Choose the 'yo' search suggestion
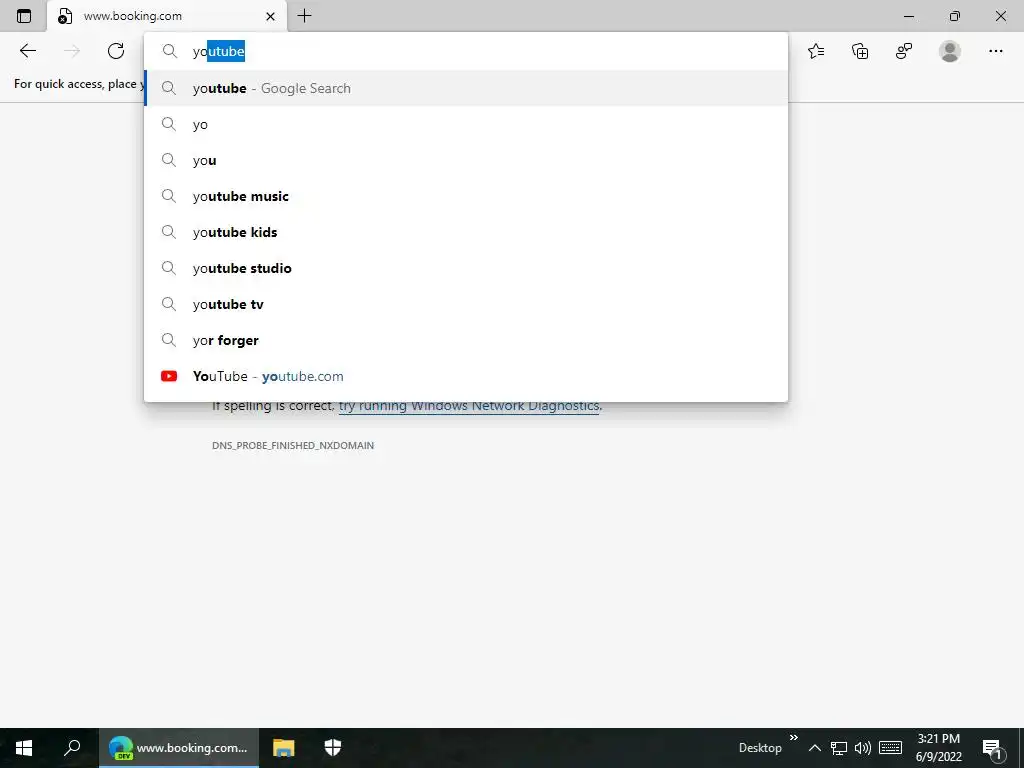This screenshot has height=768, width=1024. point(466,124)
